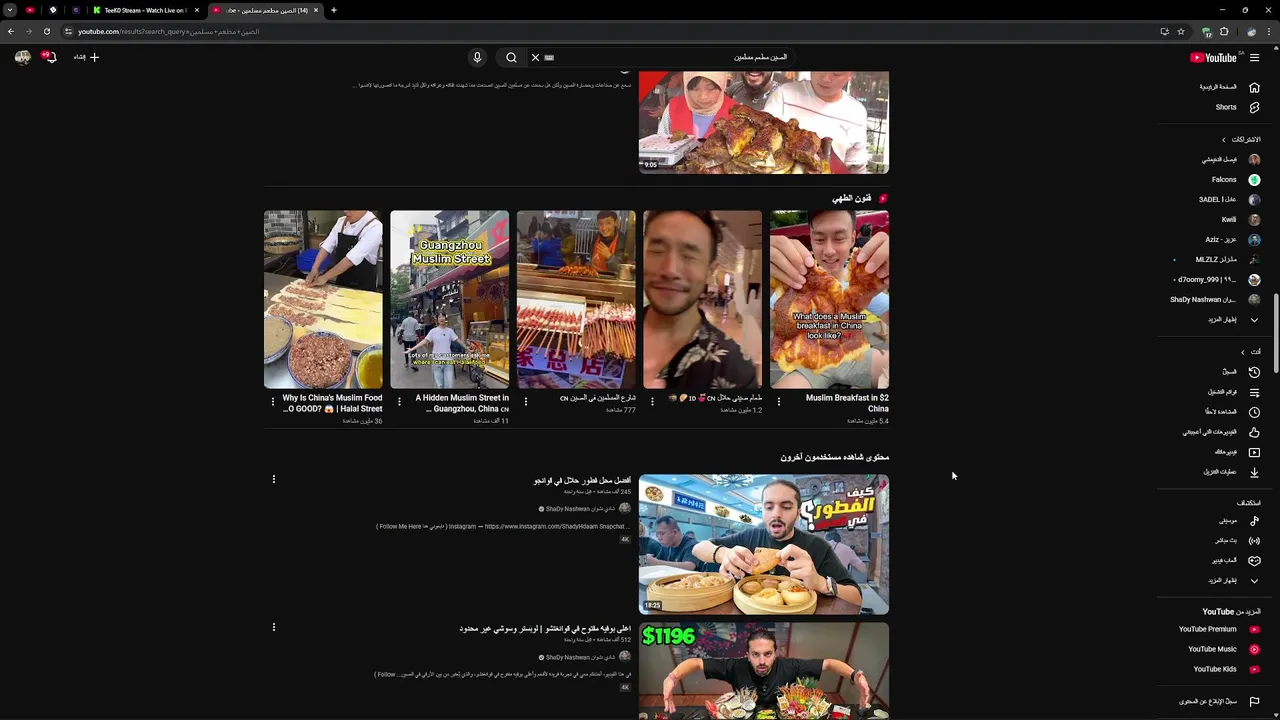Image resolution: width=1280 pixels, height=720 pixels.
Task: Play the Muslim Breakfast in China short
Action: point(829,299)
